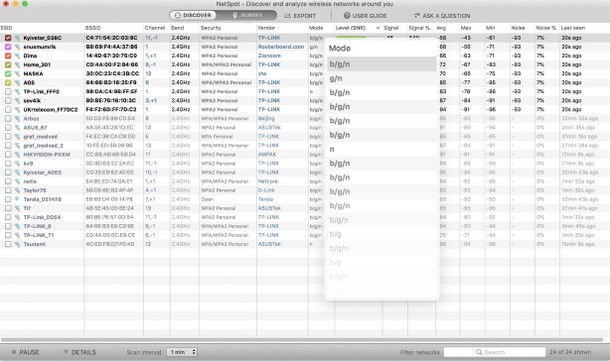Click the Wi-Fi icon next to Tsunami

[17, 244]
